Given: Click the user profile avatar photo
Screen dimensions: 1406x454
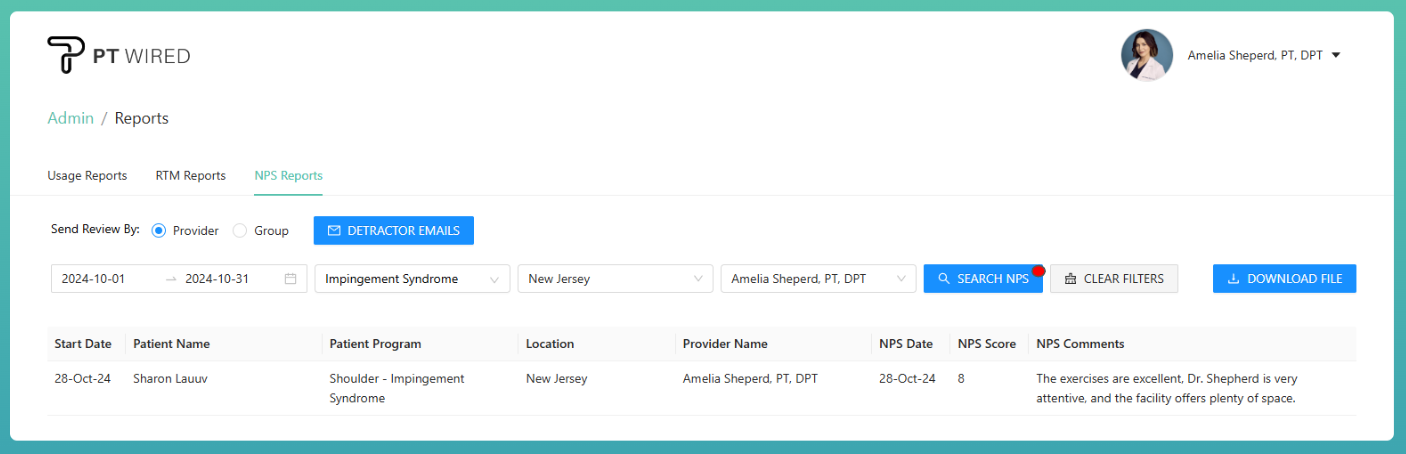Looking at the screenshot, I should [x=1146, y=55].
